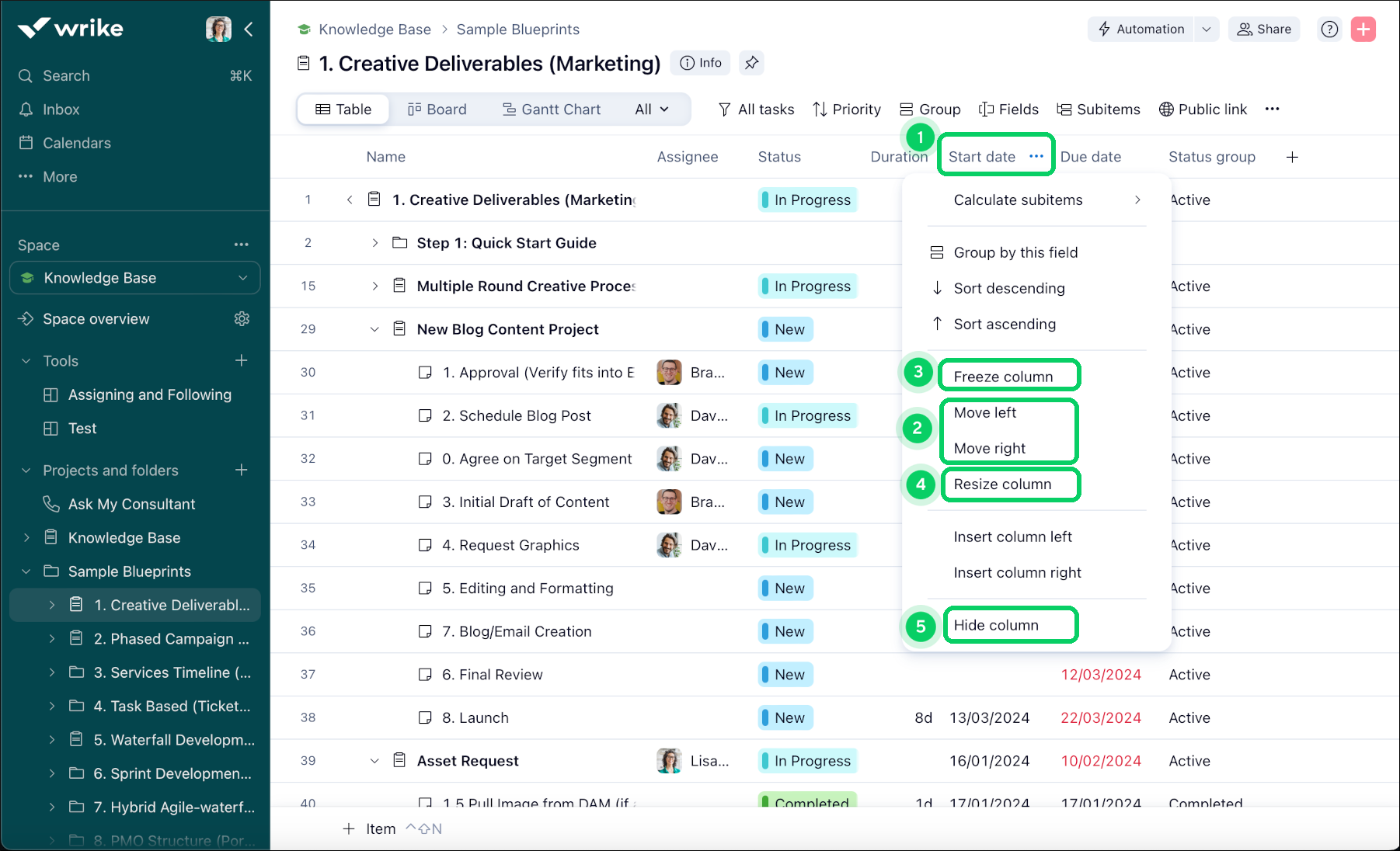Collapse the sidebar with the arrow icon

tap(249, 30)
